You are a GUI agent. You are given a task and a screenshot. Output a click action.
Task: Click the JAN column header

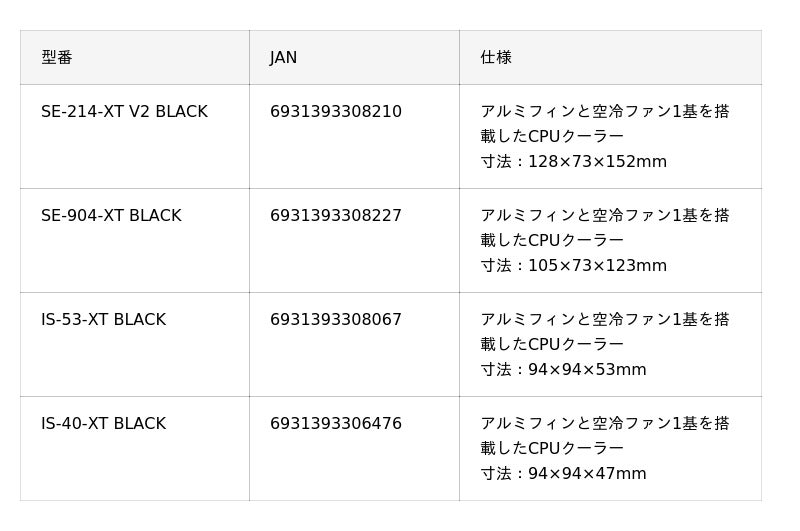tap(283, 58)
